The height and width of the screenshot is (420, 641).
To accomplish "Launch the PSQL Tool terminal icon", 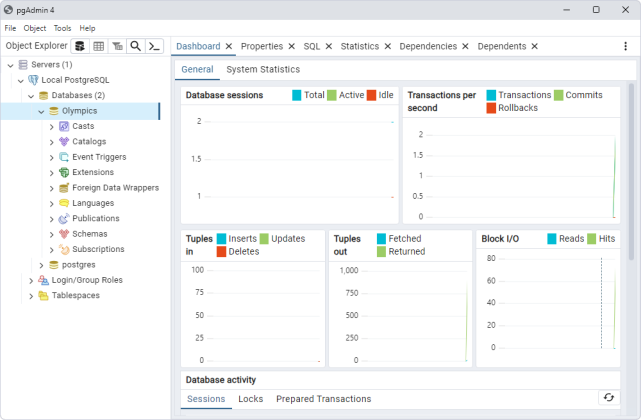I will coord(154,46).
